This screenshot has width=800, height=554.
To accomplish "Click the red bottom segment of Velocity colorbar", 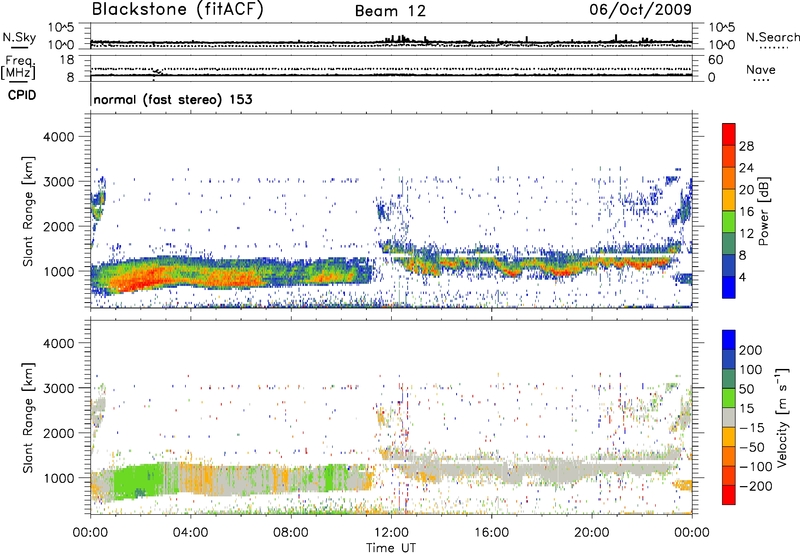I will point(729,495).
